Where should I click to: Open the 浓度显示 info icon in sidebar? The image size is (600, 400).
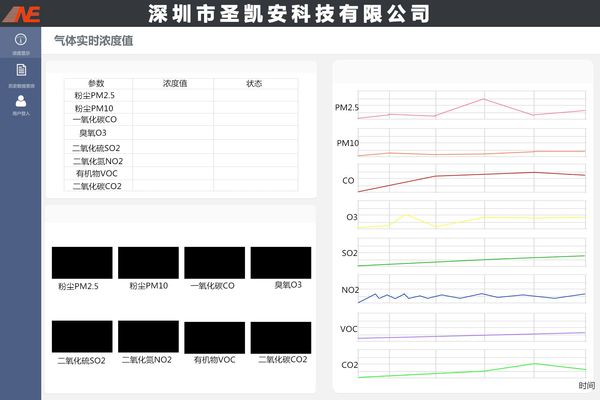21,40
